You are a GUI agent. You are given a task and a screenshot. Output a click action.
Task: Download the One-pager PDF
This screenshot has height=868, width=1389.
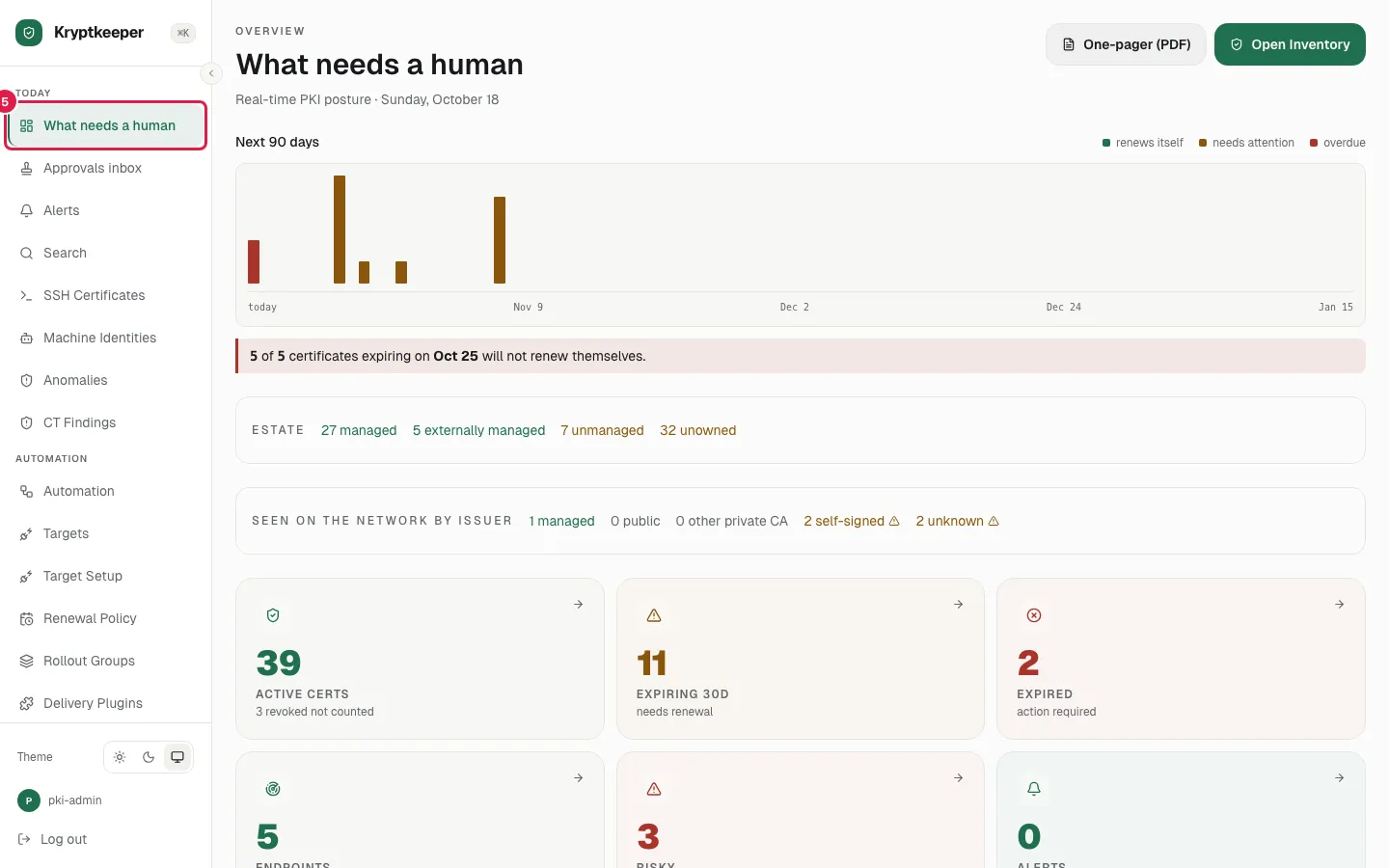point(1126,44)
